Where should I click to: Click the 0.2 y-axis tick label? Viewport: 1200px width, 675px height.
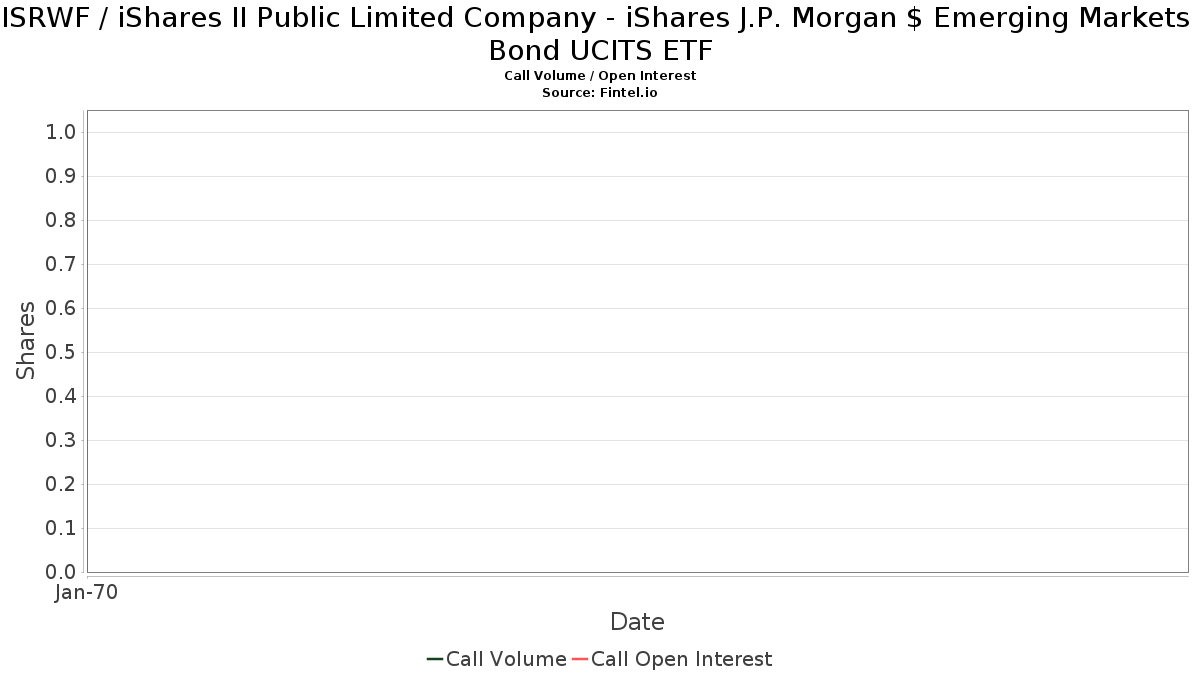coord(61,484)
